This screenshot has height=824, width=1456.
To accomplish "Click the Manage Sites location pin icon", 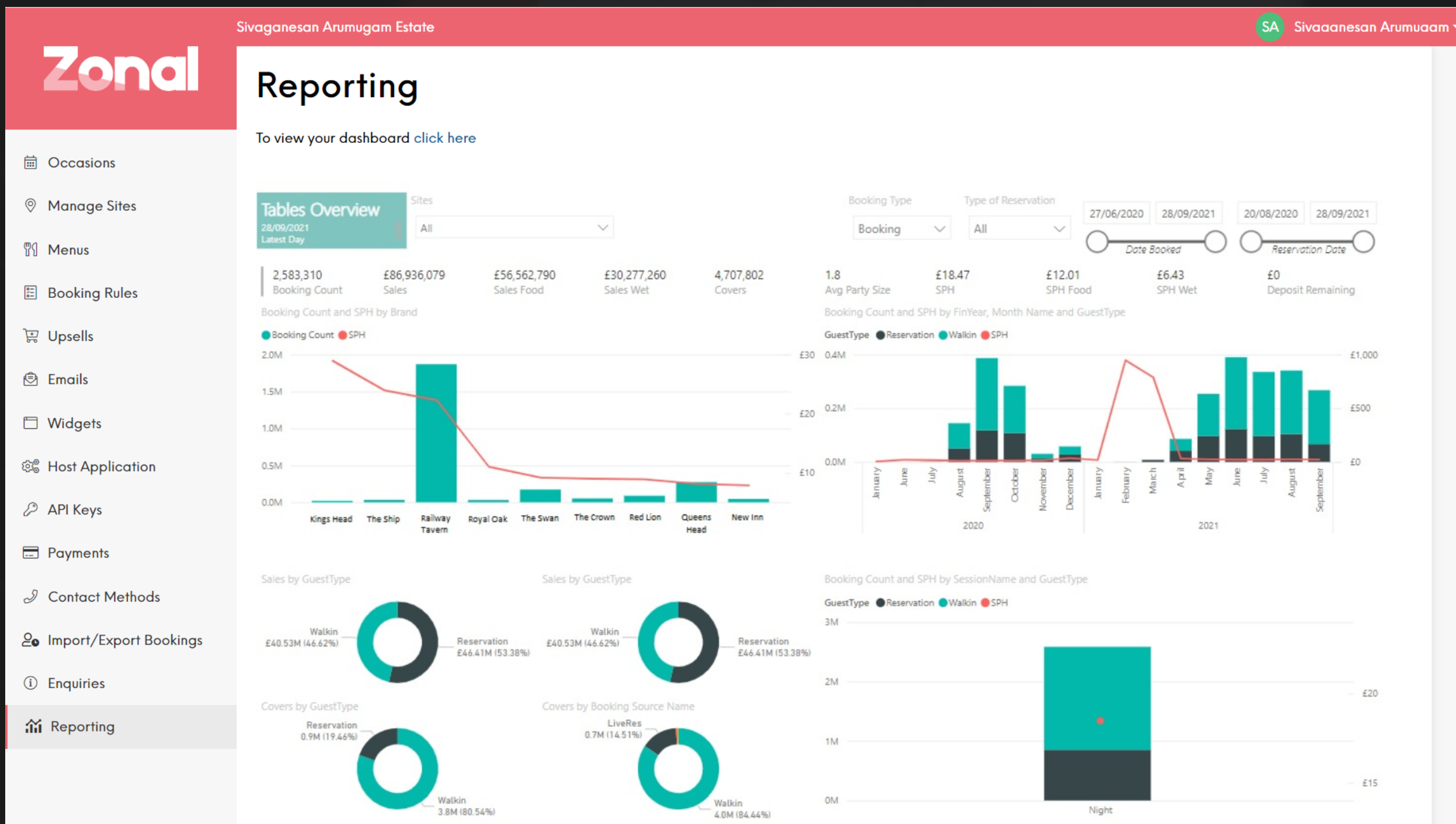I will point(30,206).
